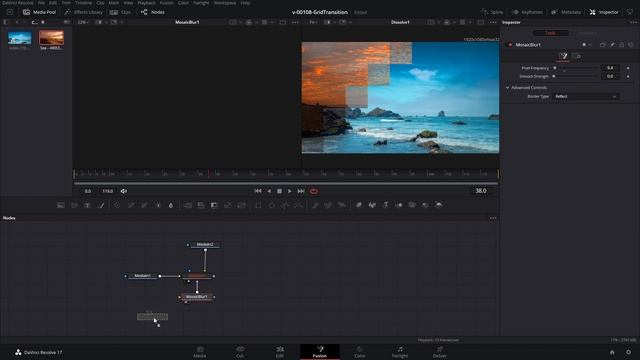640x360 pixels.
Task: Open the Border Type Reflect dropdown
Action: click(585, 96)
